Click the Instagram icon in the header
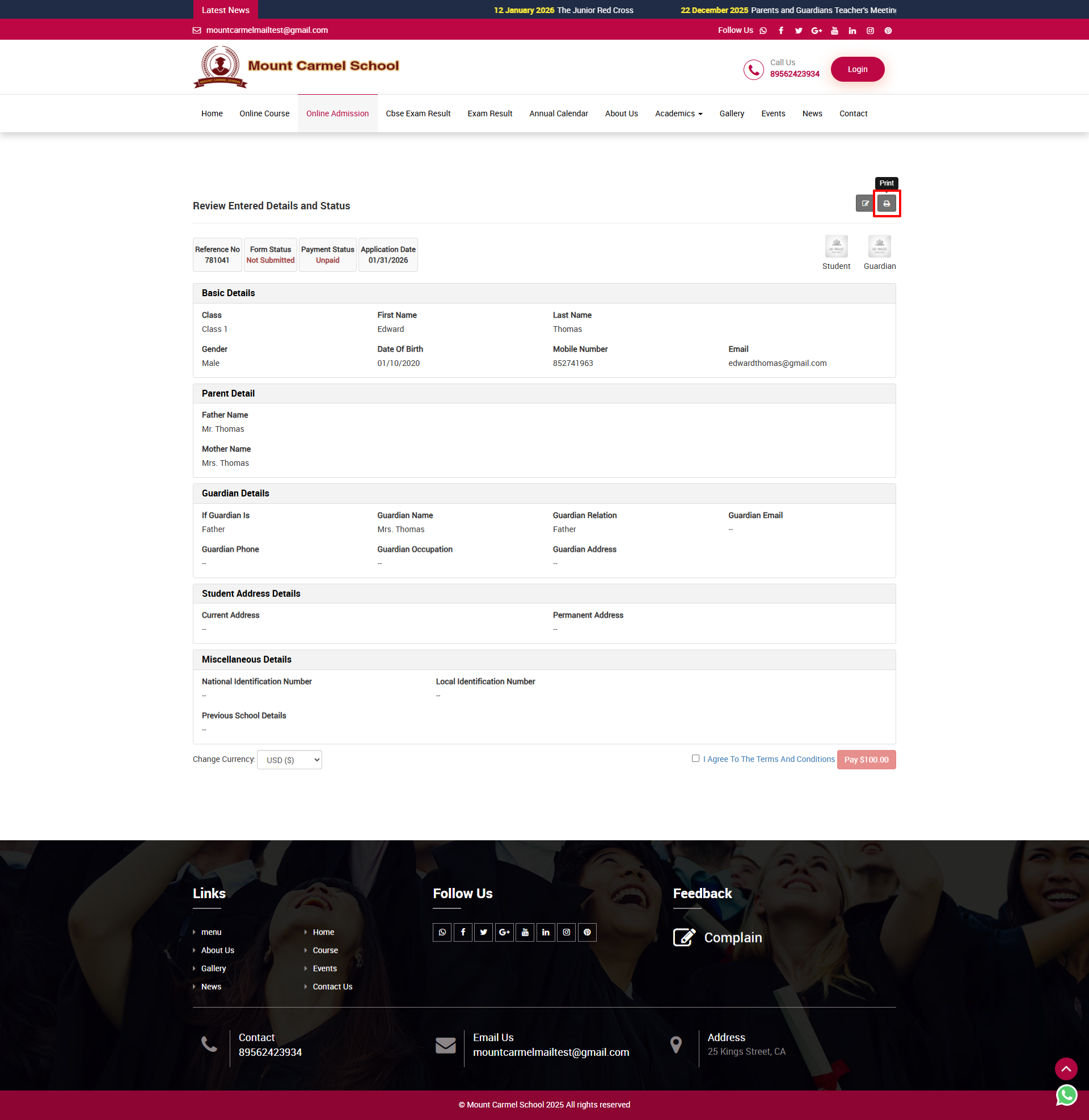The width and height of the screenshot is (1089, 1120). 870,30
